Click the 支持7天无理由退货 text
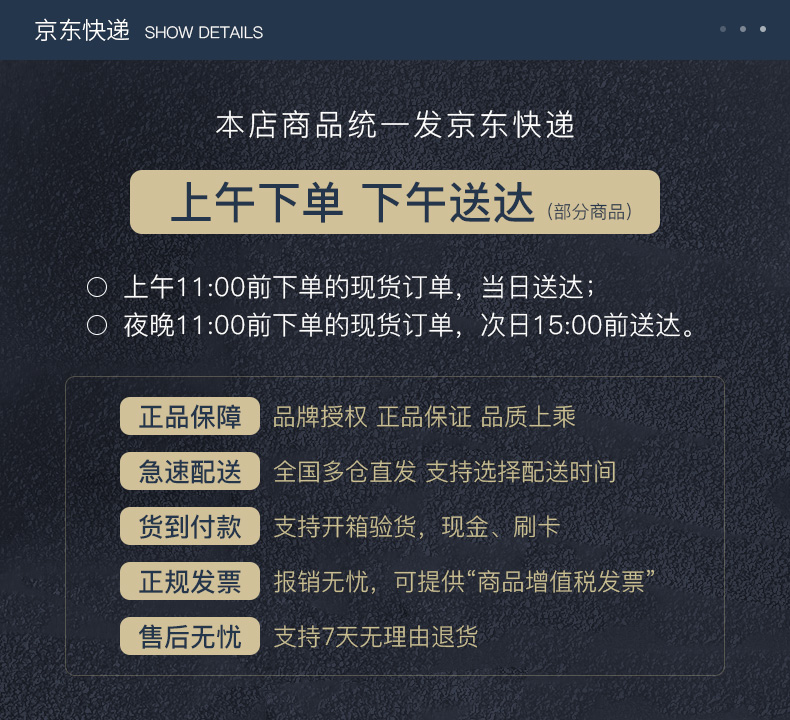 coord(375,637)
